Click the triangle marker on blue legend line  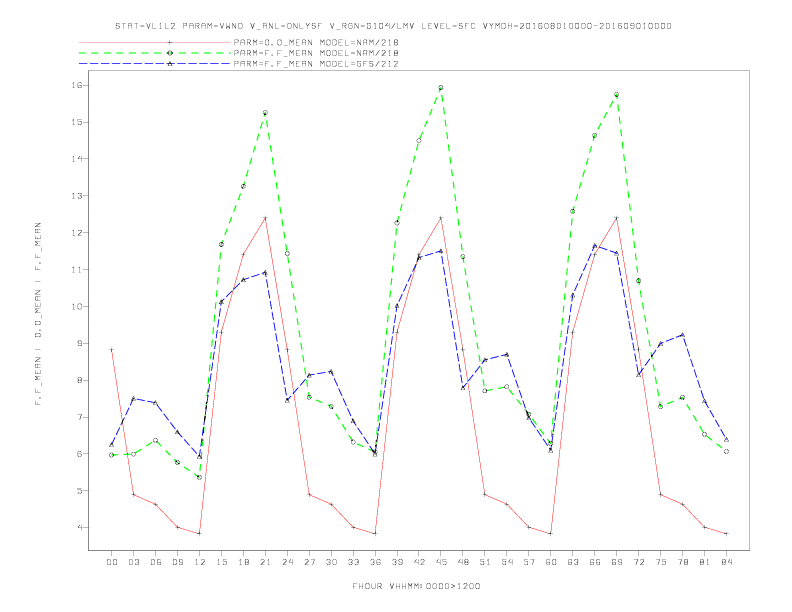pos(170,64)
